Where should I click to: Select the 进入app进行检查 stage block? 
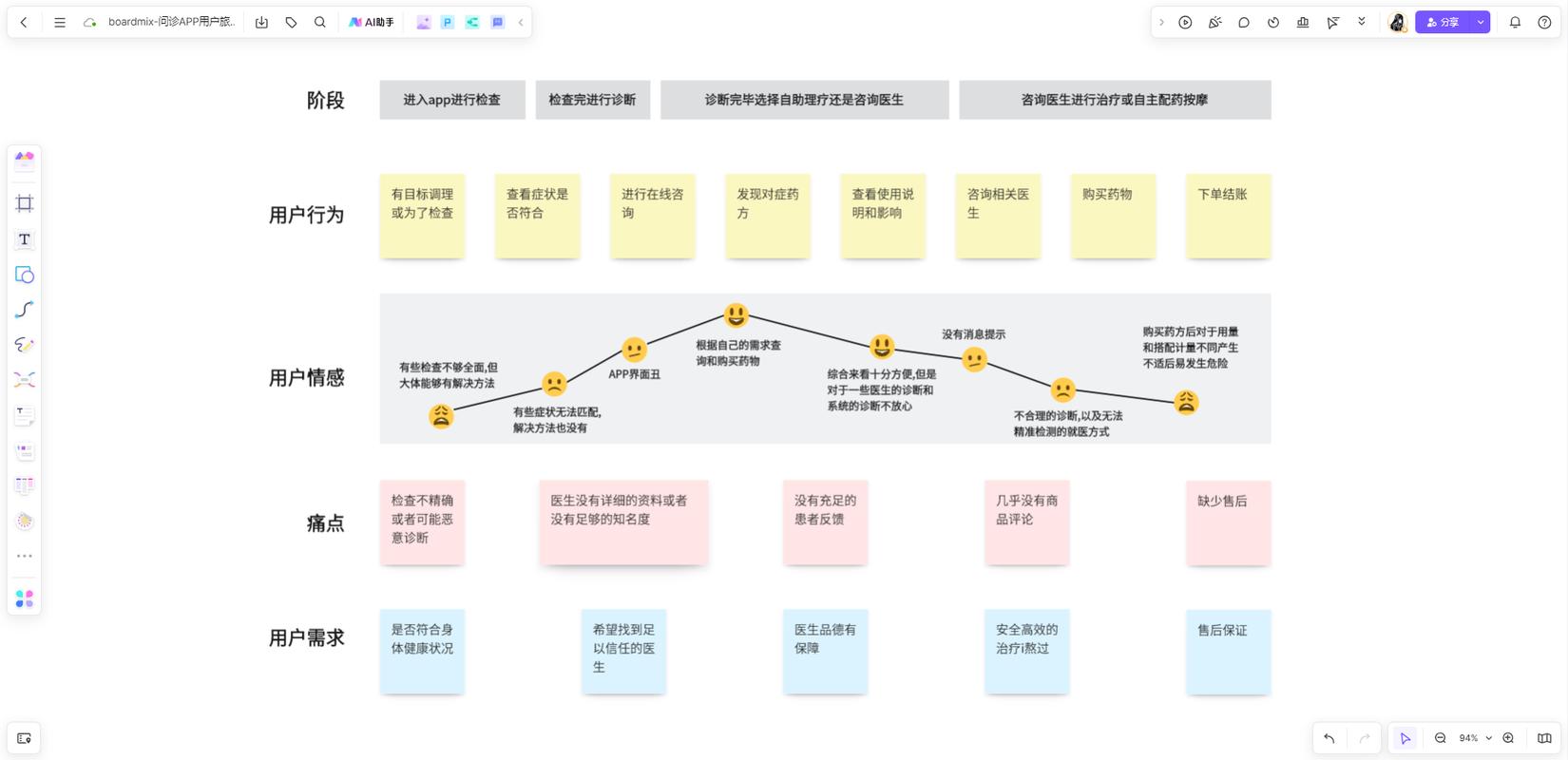[x=452, y=100]
